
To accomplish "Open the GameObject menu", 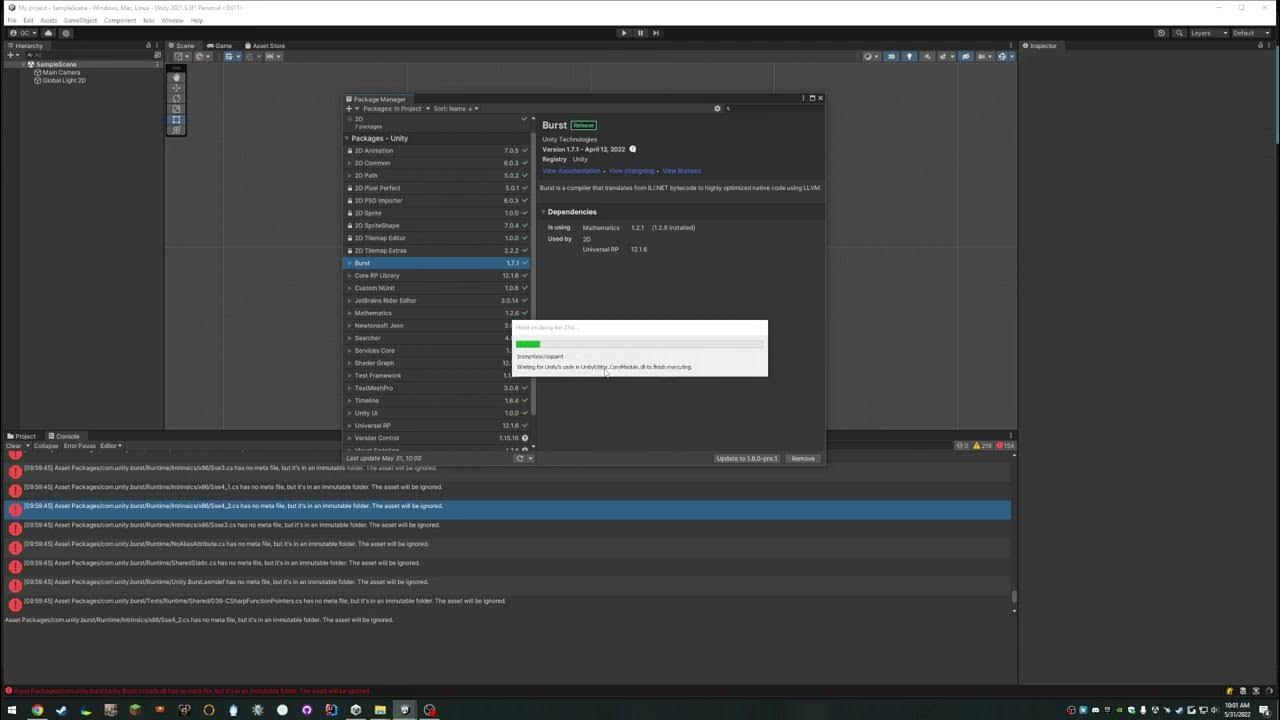I will tap(80, 20).
